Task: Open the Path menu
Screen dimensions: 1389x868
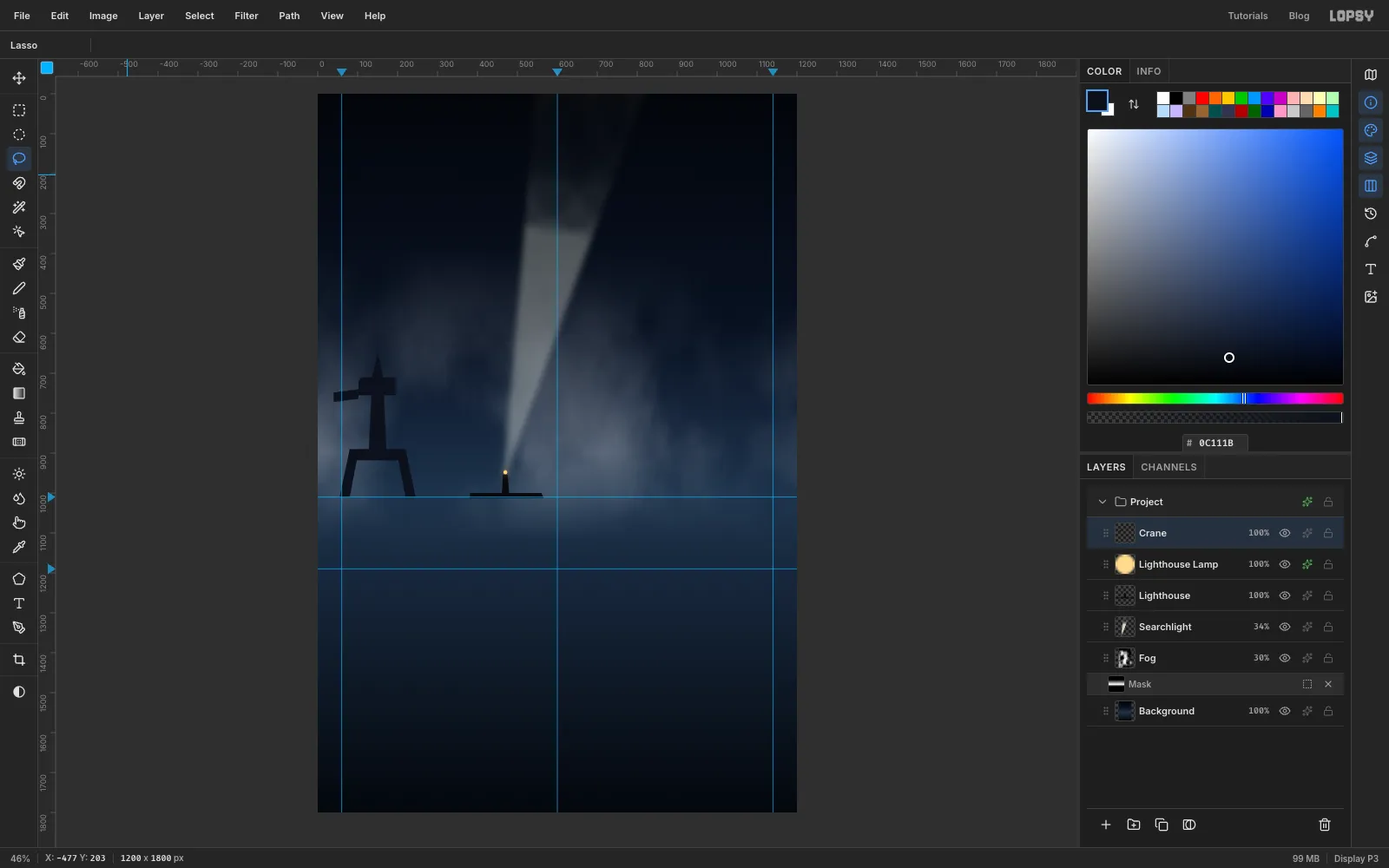Action: (289, 16)
